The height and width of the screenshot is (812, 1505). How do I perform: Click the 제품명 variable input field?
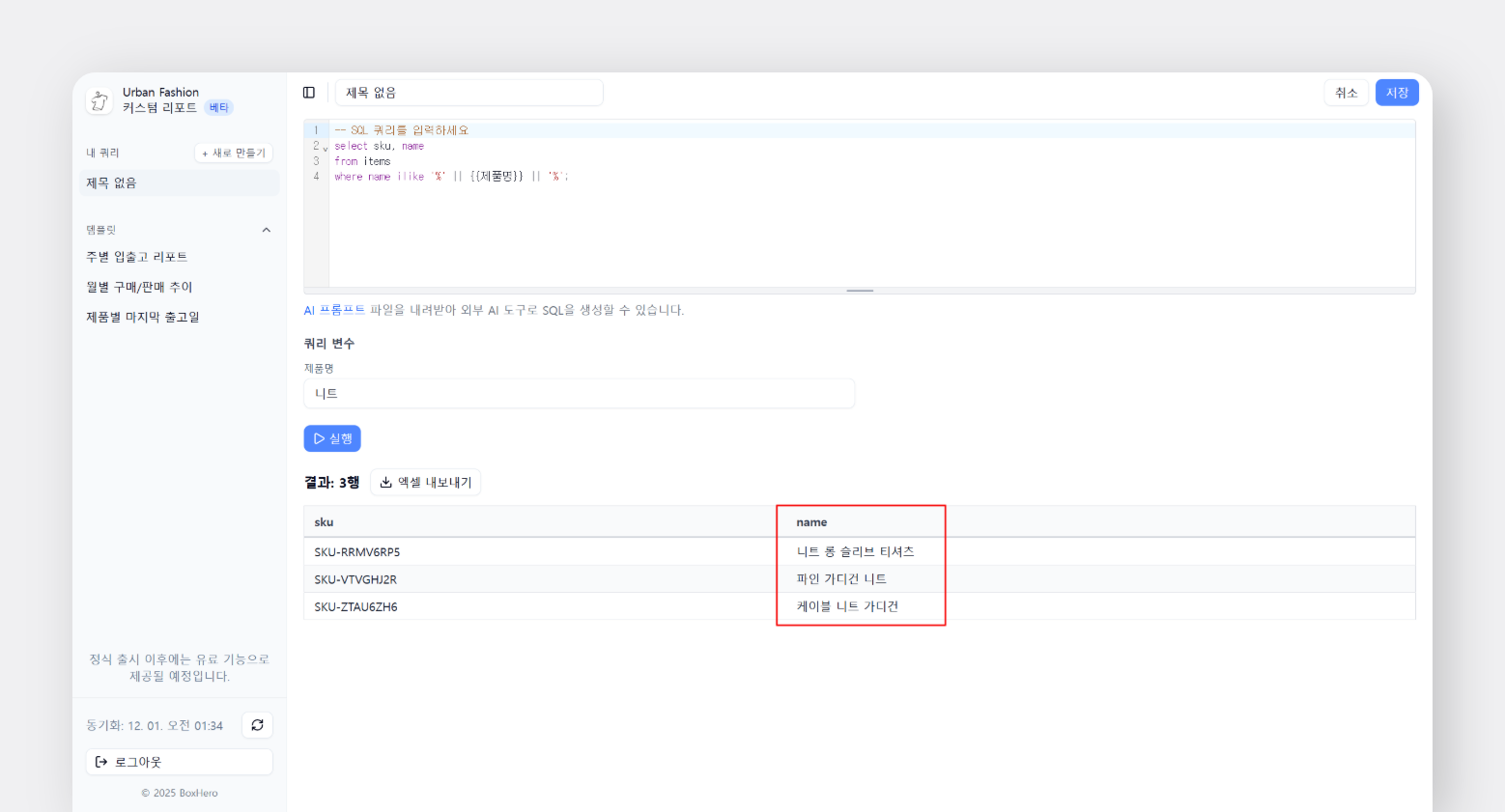tap(580, 394)
